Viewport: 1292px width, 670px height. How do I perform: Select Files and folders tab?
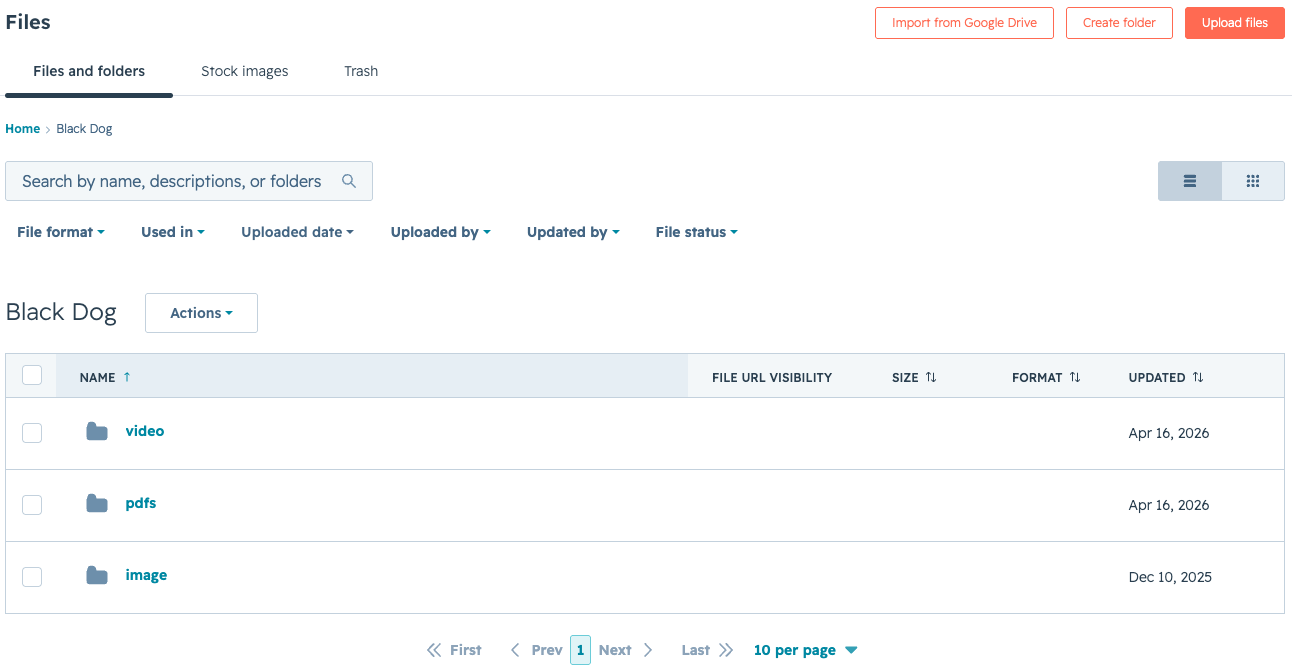(89, 71)
